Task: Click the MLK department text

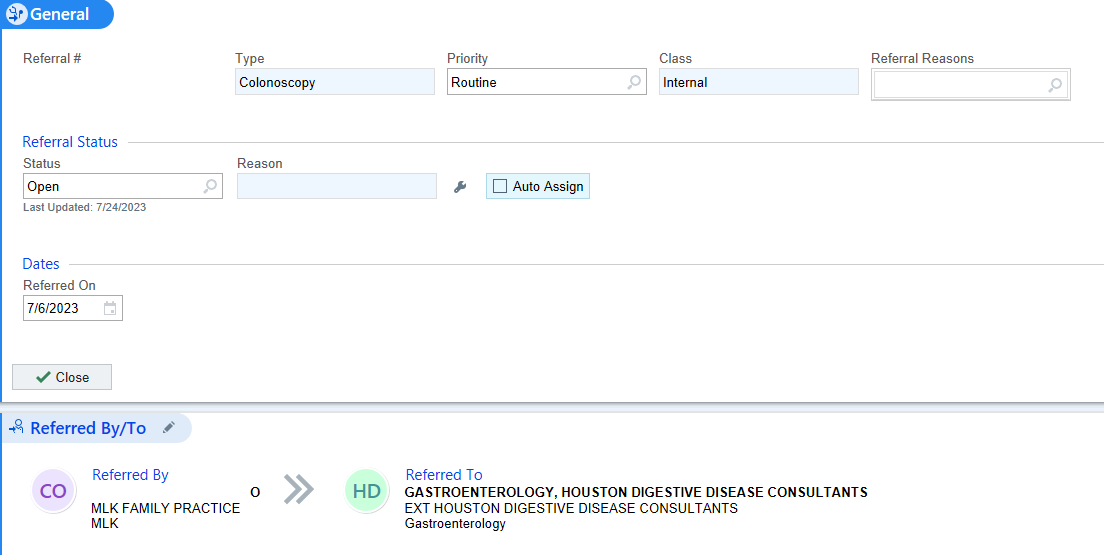Action: (105, 524)
